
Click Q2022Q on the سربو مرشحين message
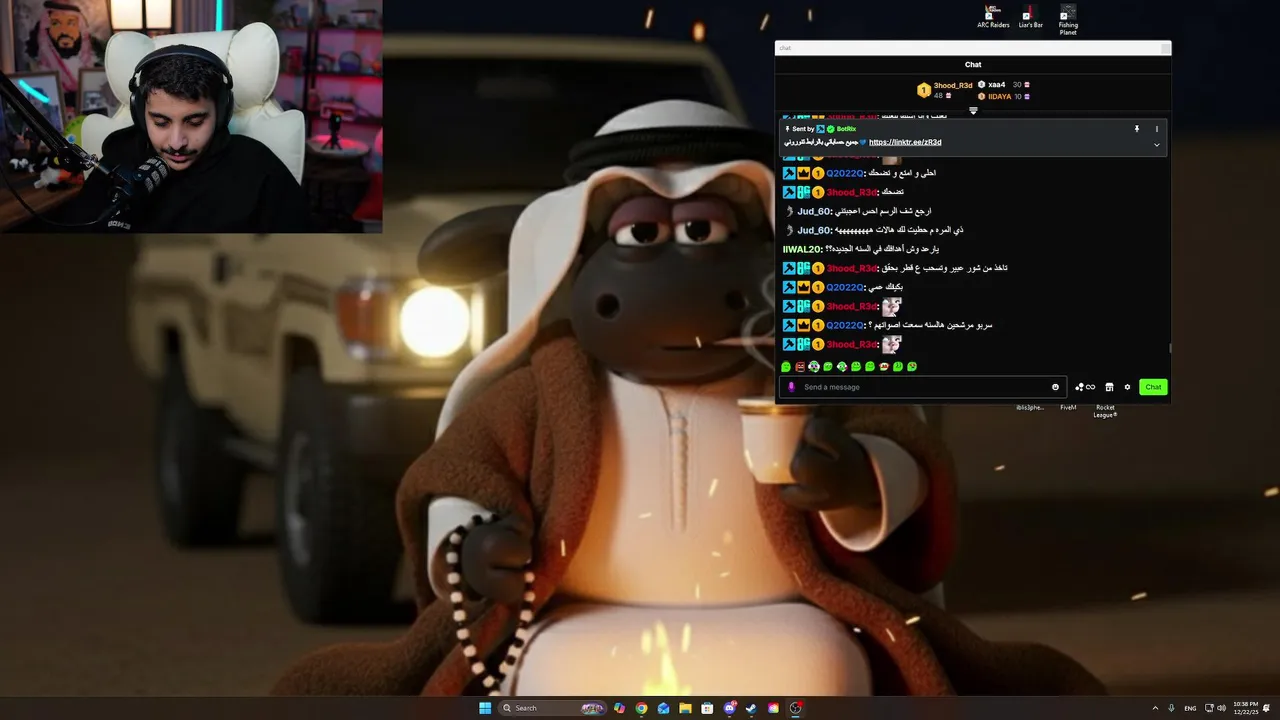[846, 325]
